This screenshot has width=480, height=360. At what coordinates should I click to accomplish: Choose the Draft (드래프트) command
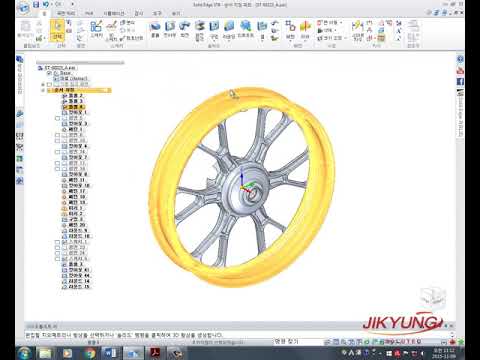coord(246,29)
